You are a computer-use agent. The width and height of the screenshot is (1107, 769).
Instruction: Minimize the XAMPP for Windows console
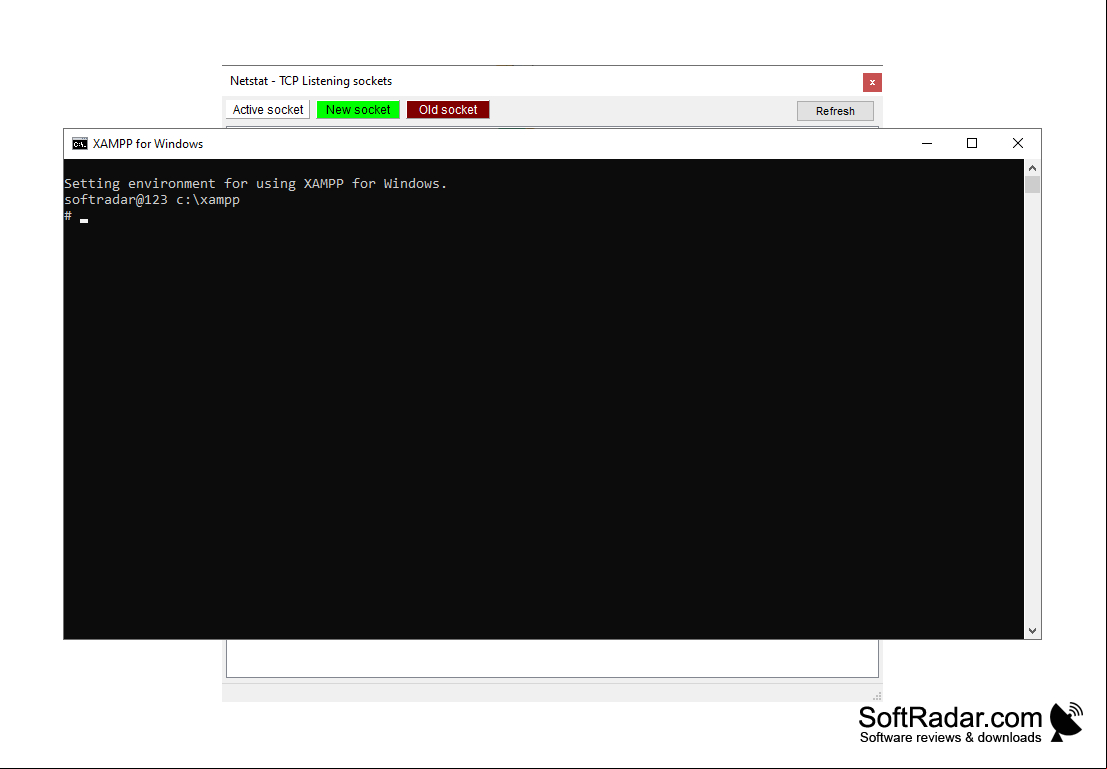927,143
